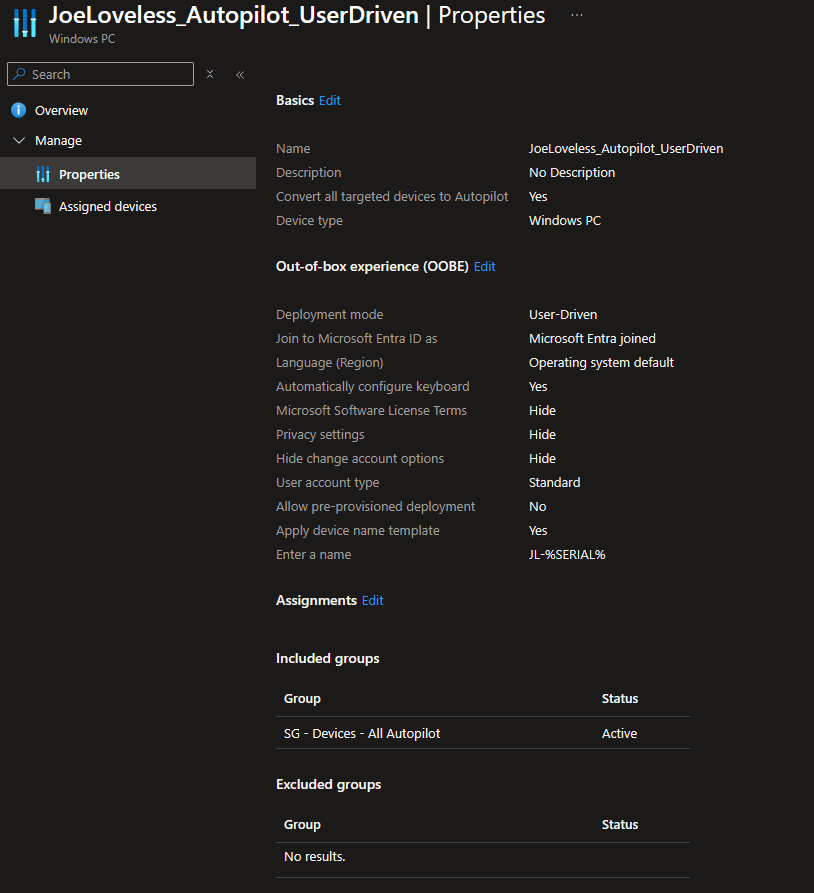Focus the Search input field in the sidebar
814x893 pixels.
pos(110,74)
